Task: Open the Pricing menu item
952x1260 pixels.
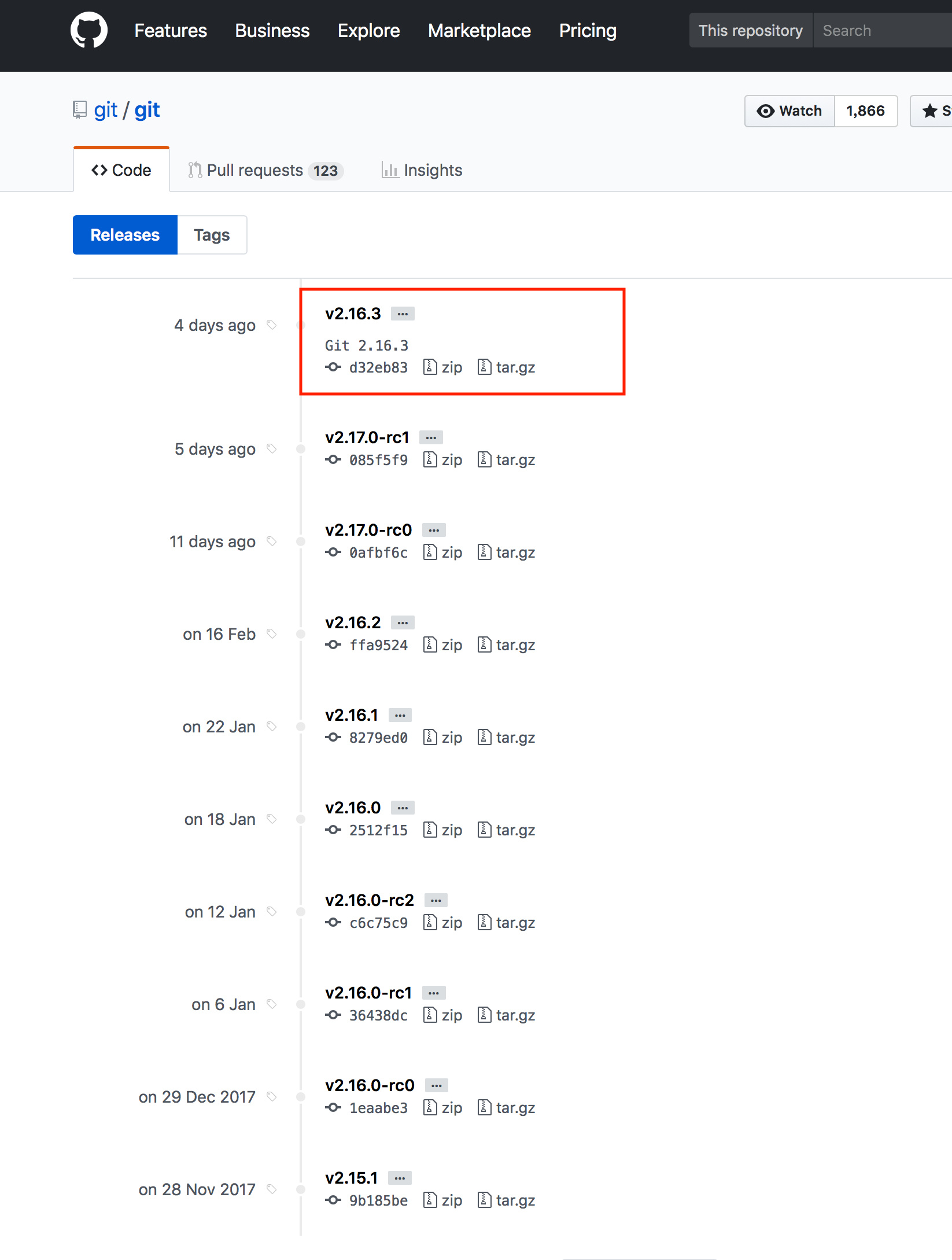Action: click(x=588, y=30)
